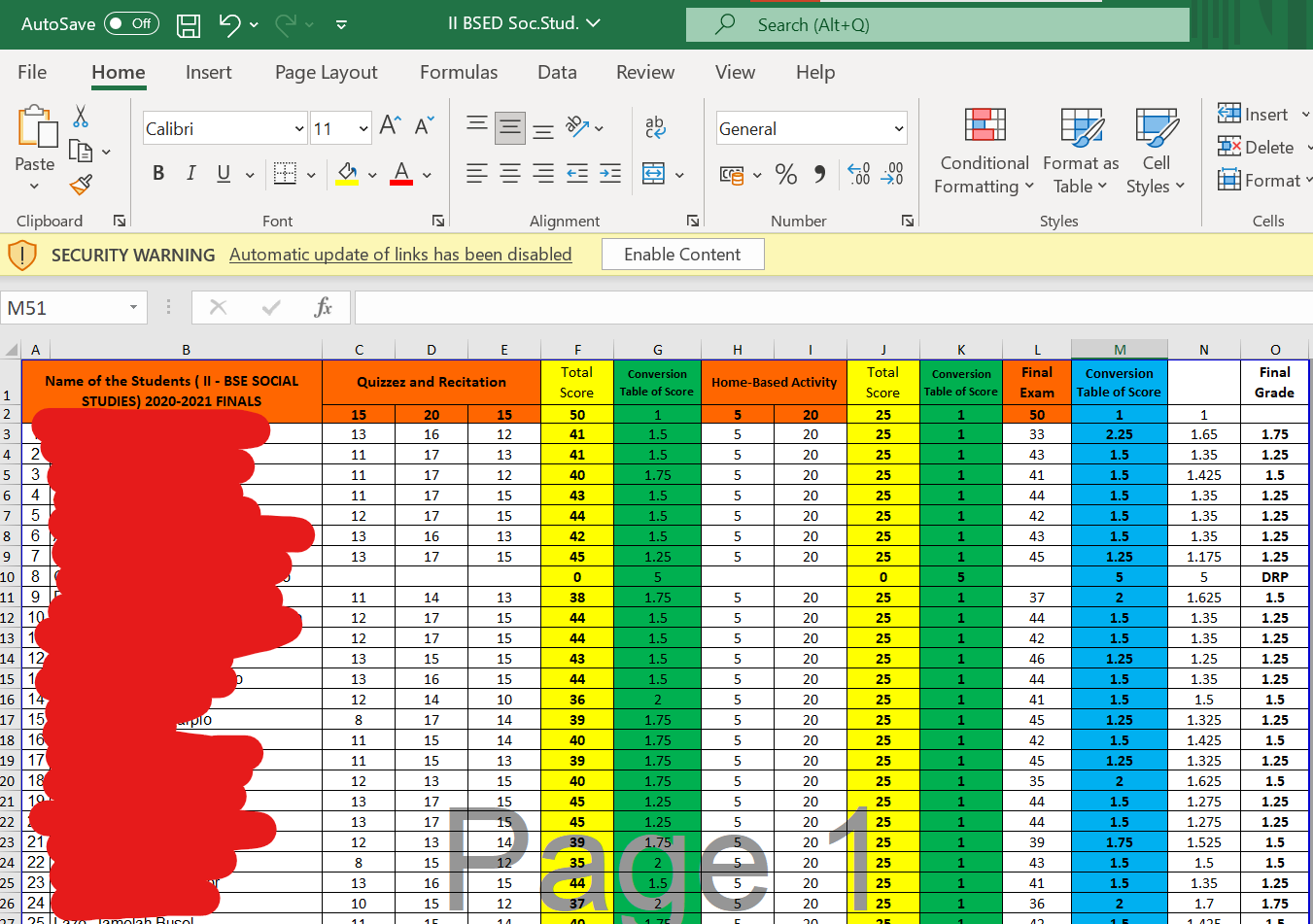Switch to the Data tab
1313x924 pixels.
557,72
